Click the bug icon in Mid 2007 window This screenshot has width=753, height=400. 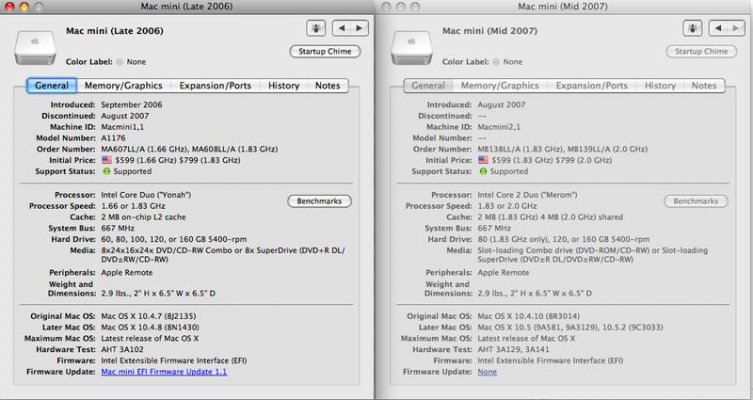692,28
